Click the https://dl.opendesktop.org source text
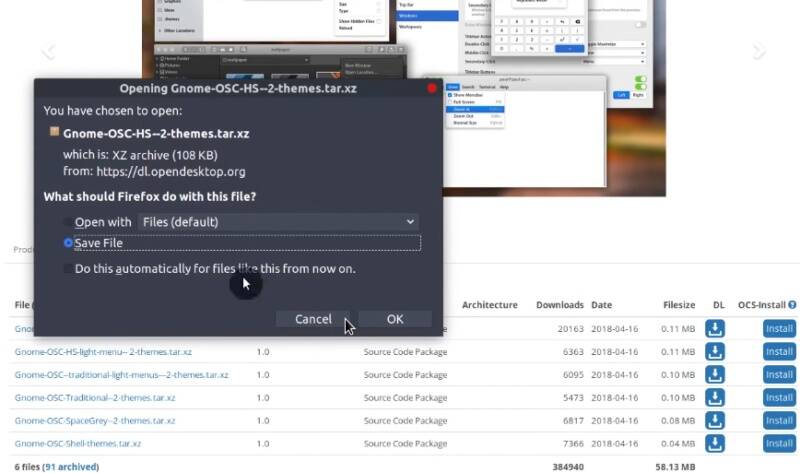The height and width of the screenshot is (473, 800). [x=171, y=171]
